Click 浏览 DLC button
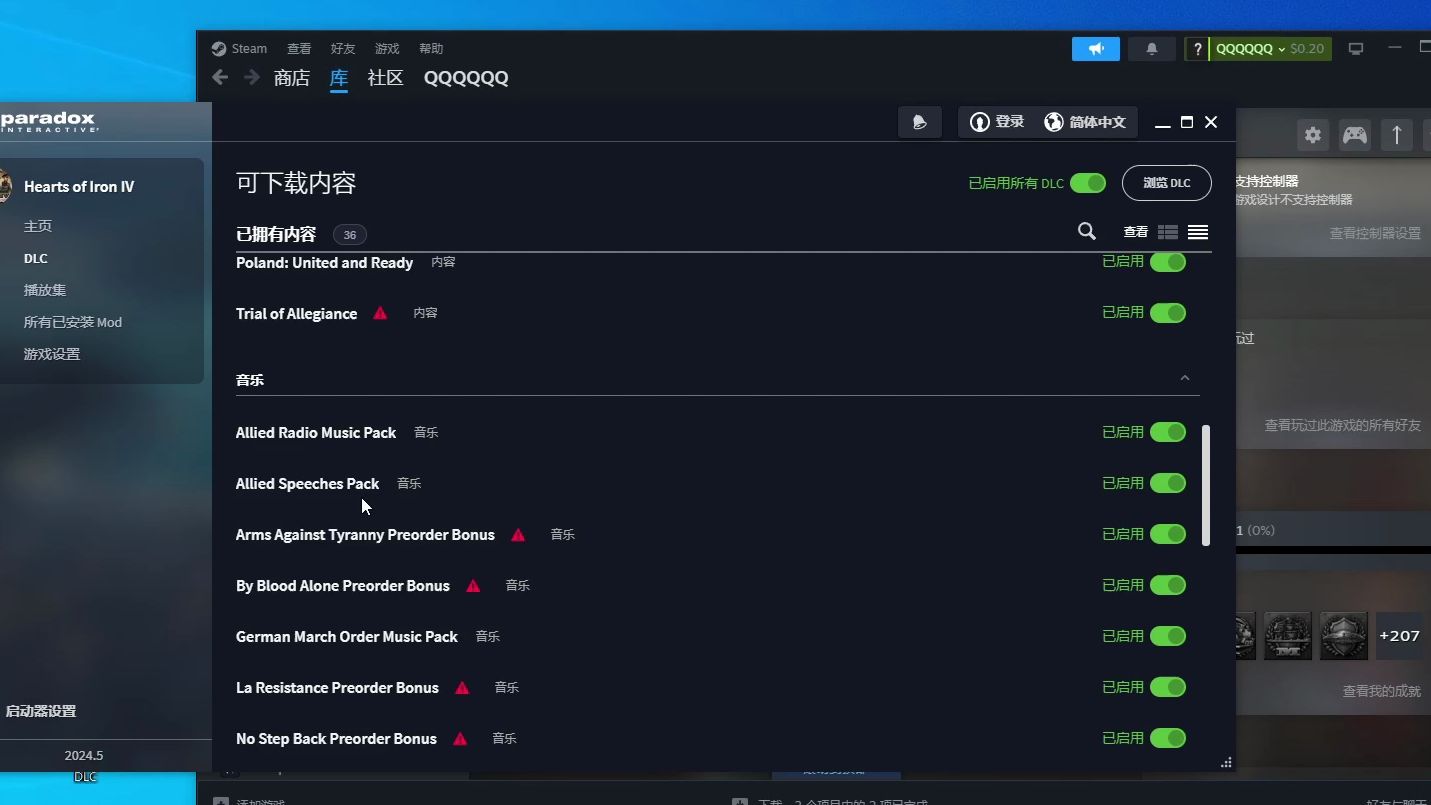This screenshot has width=1431, height=805. (x=1167, y=183)
